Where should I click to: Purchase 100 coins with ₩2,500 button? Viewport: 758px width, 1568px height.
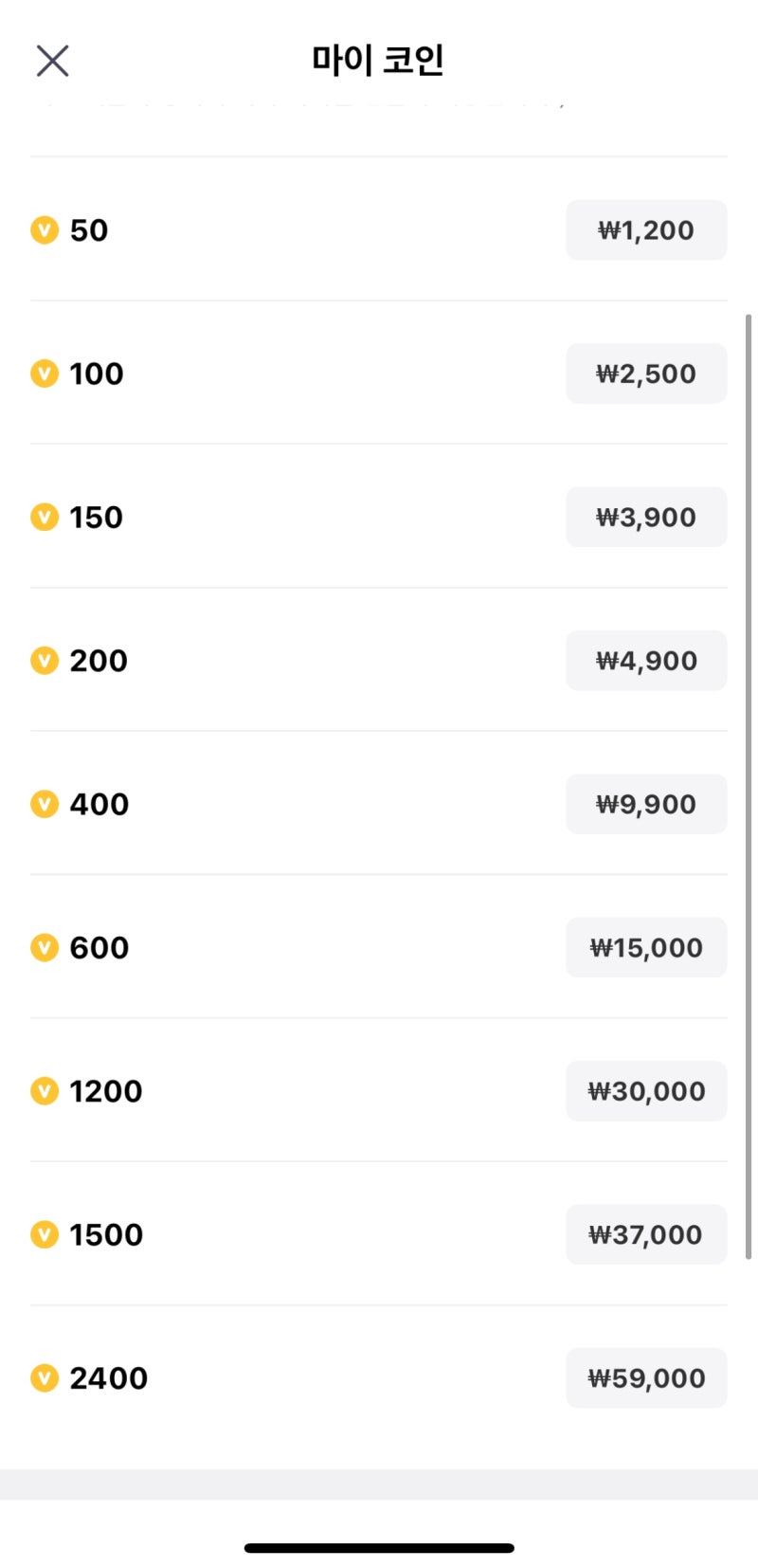pos(646,374)
